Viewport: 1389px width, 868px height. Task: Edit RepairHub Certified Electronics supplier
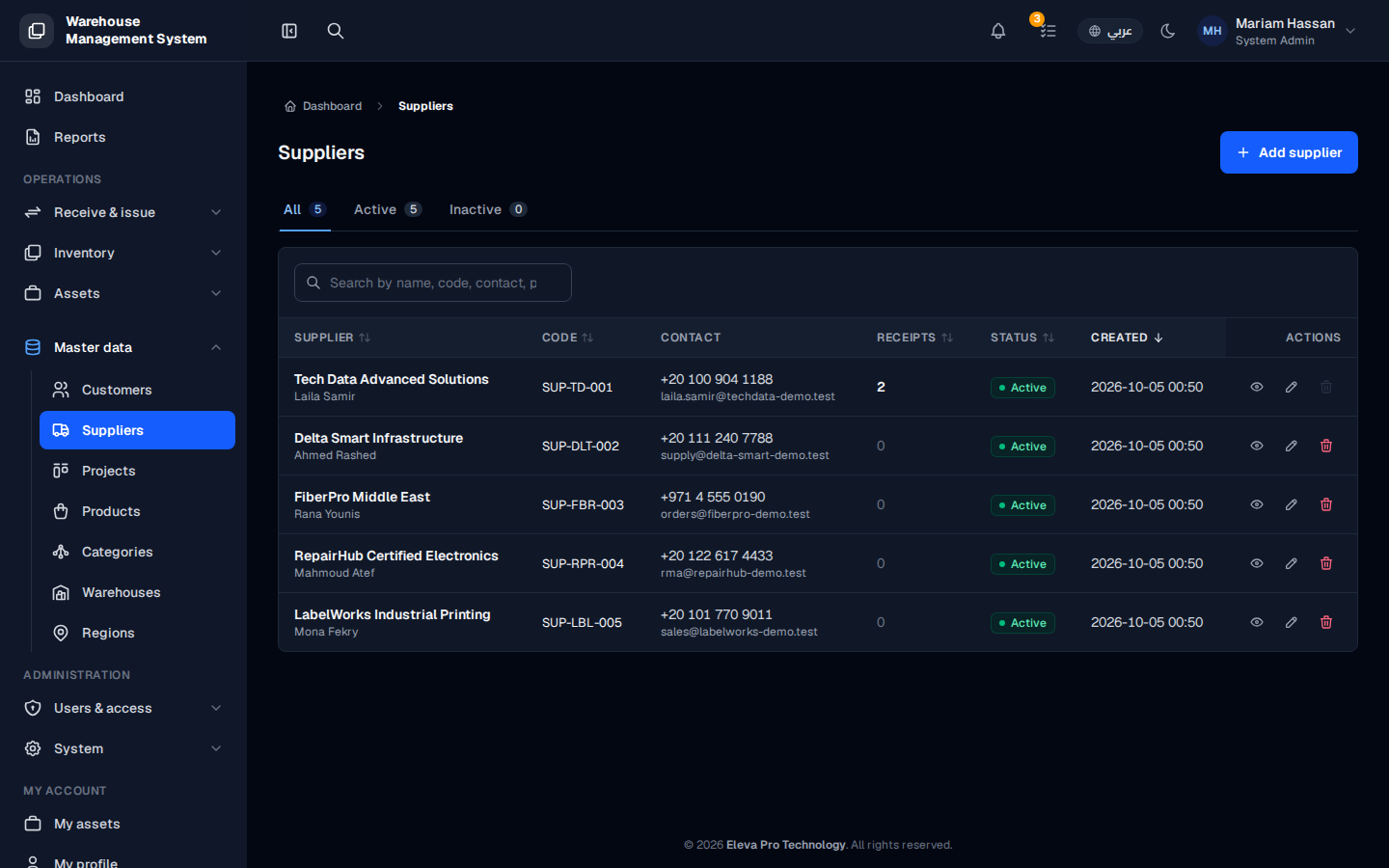coord(1292,563)
